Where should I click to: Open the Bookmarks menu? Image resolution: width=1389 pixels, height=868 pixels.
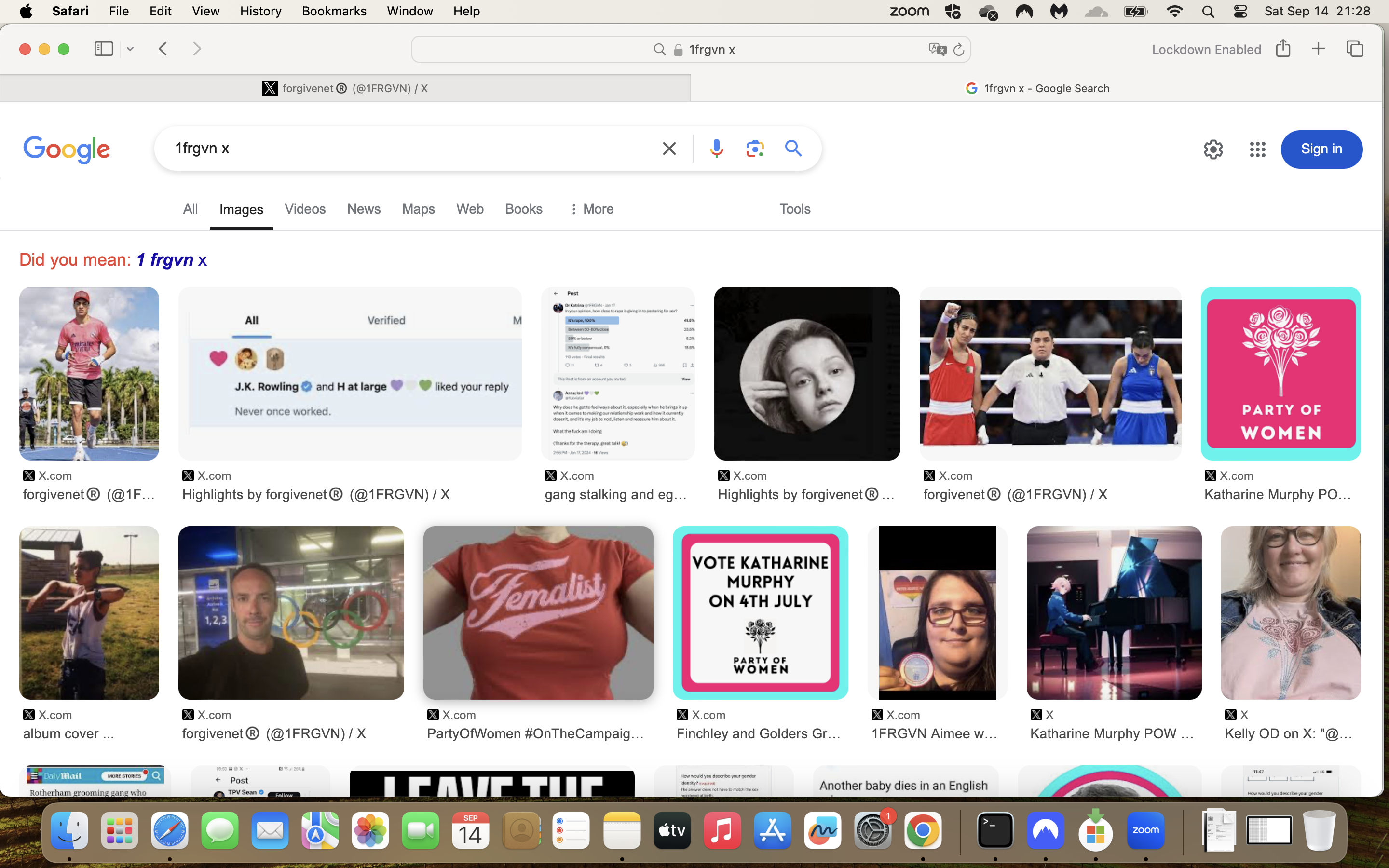pos(333,11)
